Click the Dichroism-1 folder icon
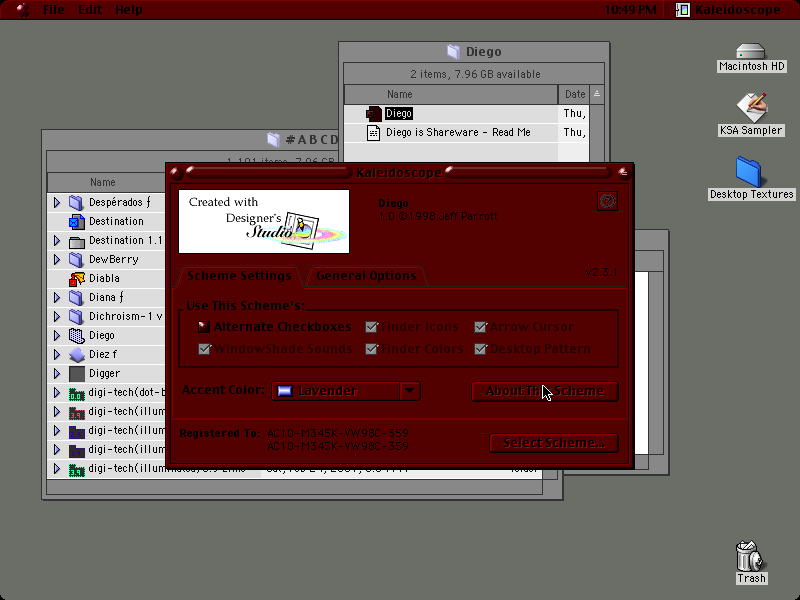Screen dimensions: 800x600 (76, 316)
